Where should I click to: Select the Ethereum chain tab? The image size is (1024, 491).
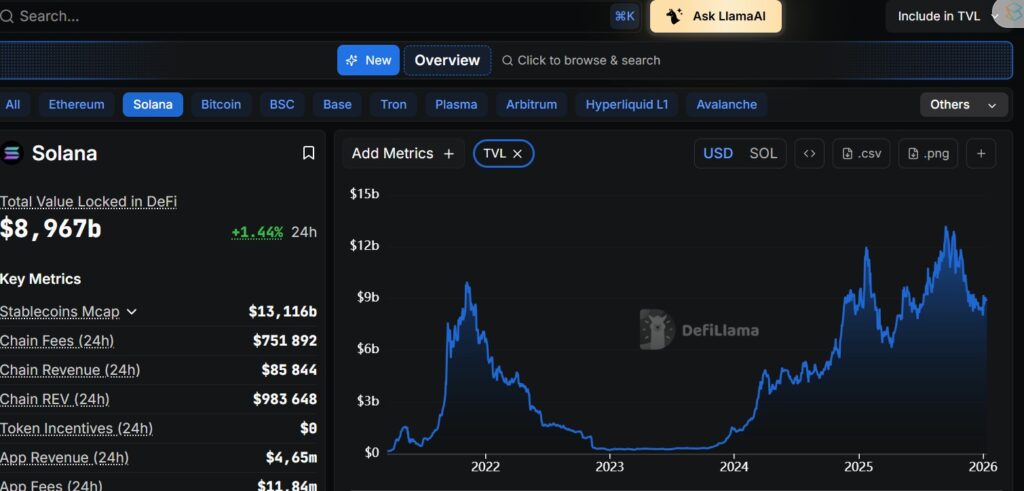(76, 104)
